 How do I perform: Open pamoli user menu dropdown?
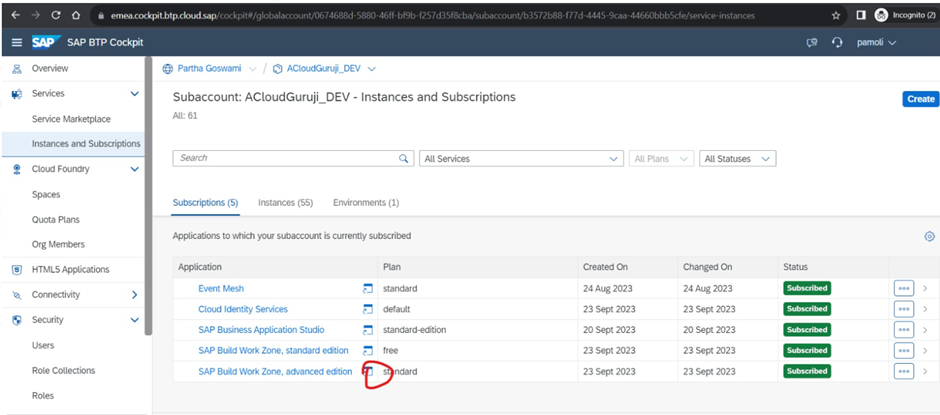pyautogui.click(x=876, y=43)
